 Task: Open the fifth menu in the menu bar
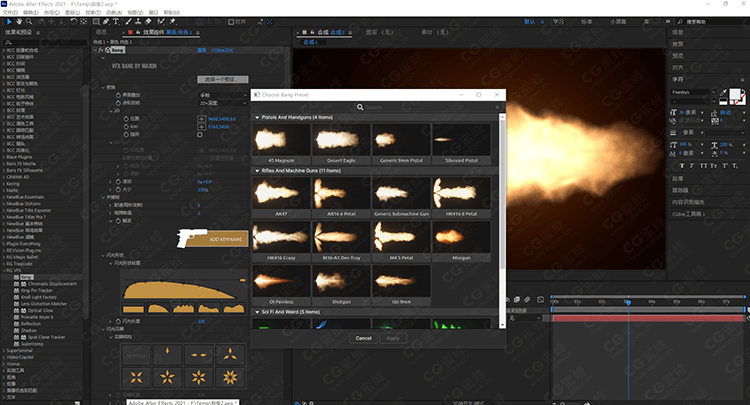click(93, 12)
